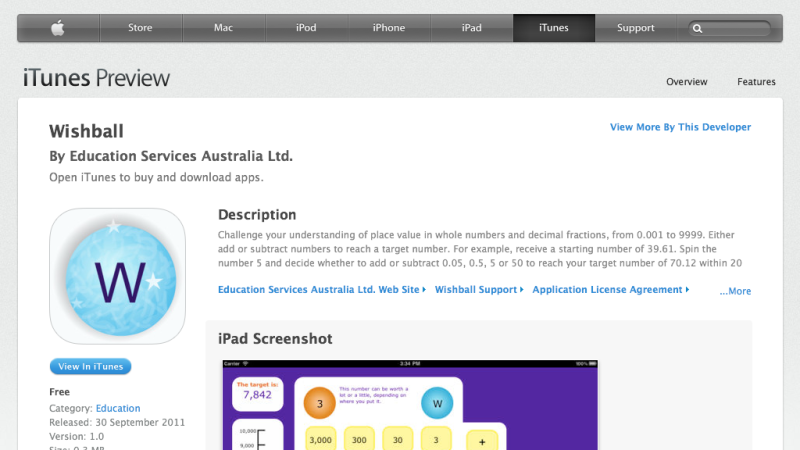The width and height of the screenshot is (800, 450).
Task: Click 'Released: 30 September 2011' text
Action: (117, 422)
